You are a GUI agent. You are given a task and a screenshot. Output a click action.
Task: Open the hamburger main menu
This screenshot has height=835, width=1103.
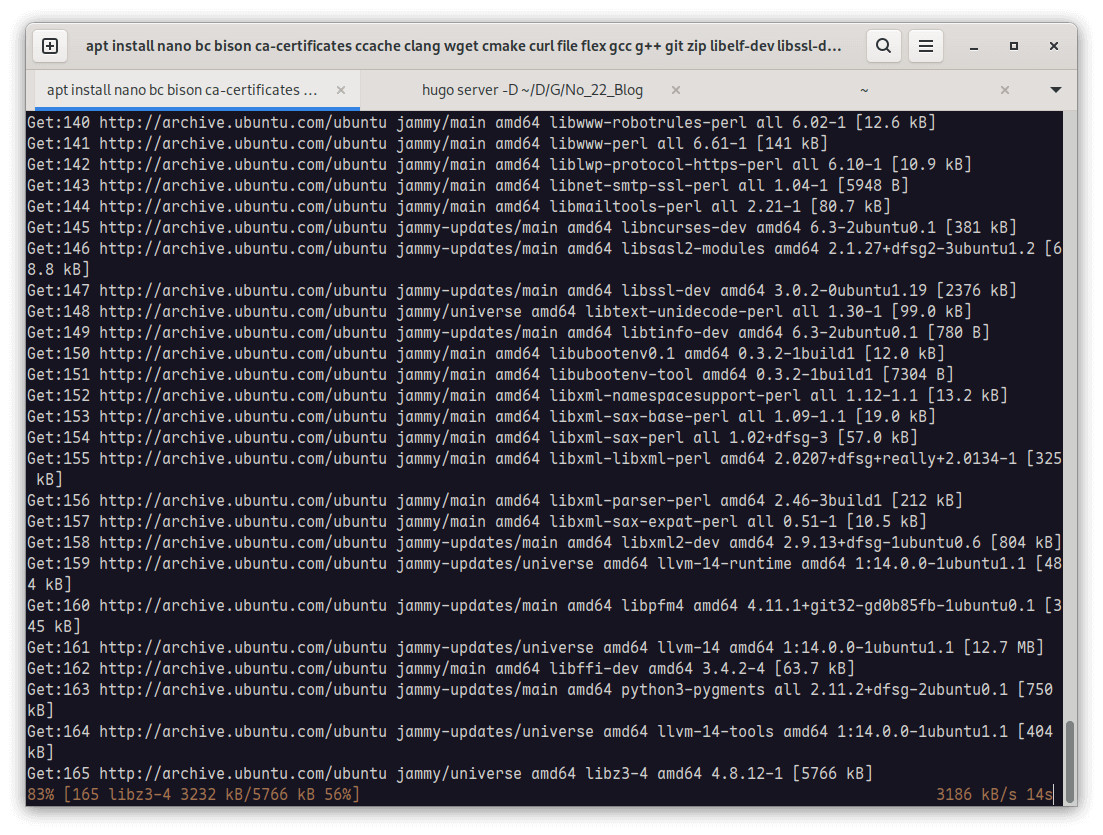pyautogui.click(x=927, y=46)
